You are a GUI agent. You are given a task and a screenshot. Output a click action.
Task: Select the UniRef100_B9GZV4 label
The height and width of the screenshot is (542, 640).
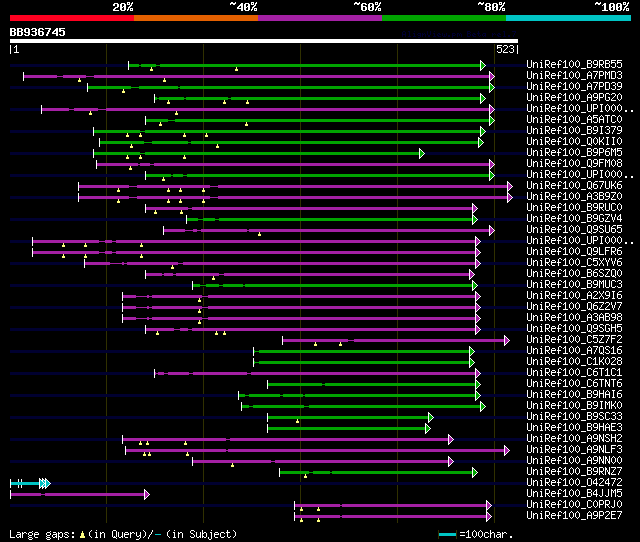click(574, 219)
